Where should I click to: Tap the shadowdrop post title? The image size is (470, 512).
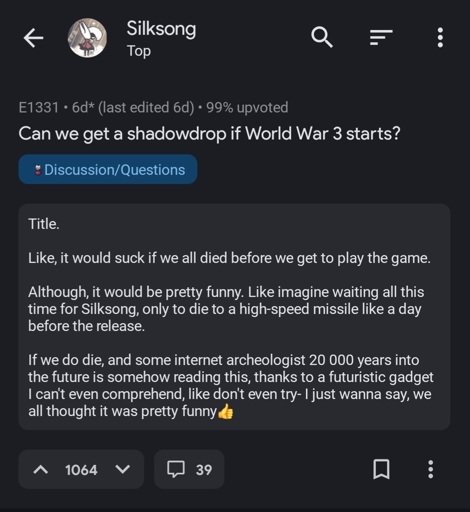pyautogui.click(x=209, y=134)
